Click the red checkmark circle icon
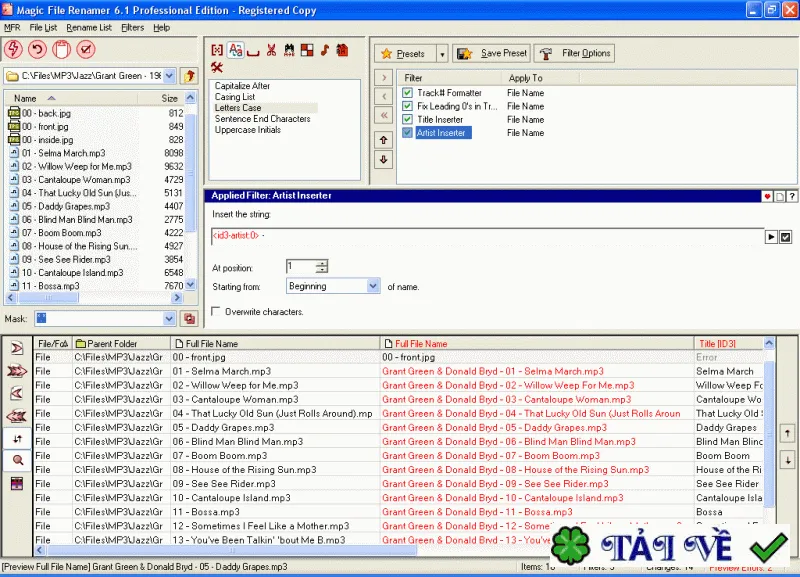The width and height of the screenshot is (800, 577). [86, 49]
